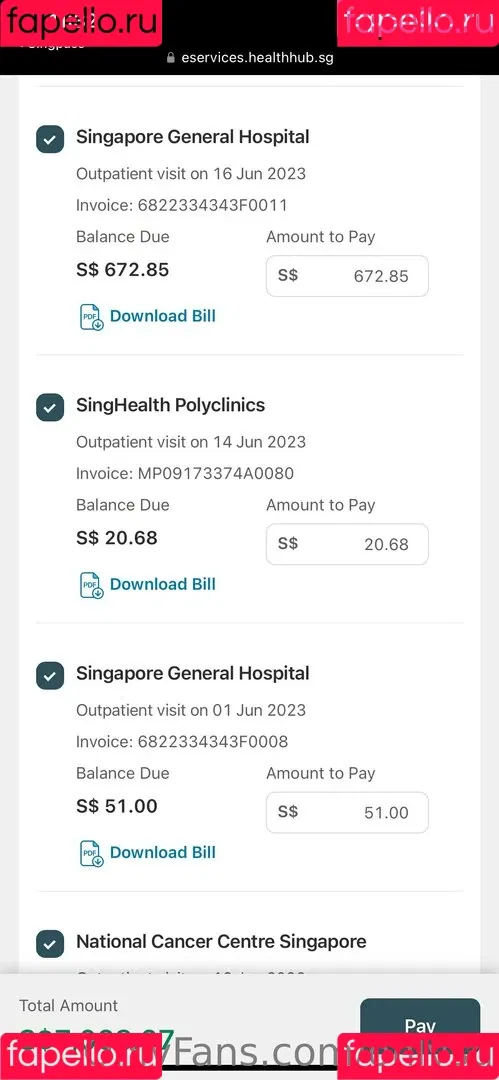
Task: Click the PDF icon for 16 Jun bill
Action: 92,317
